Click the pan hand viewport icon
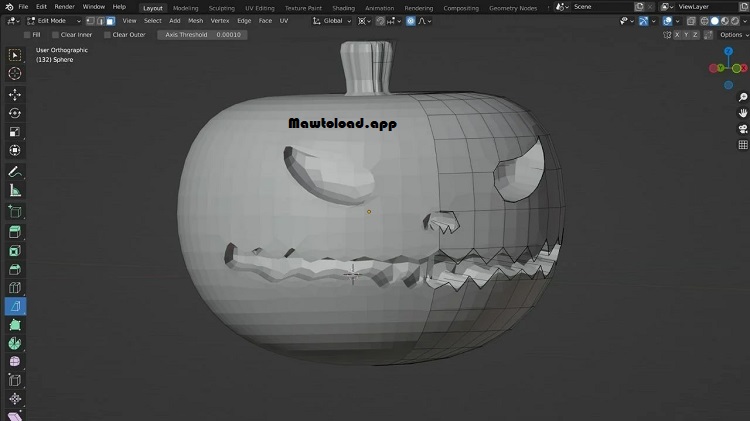Viewport: 750px width, 421px height. click(x=743, y=113)
